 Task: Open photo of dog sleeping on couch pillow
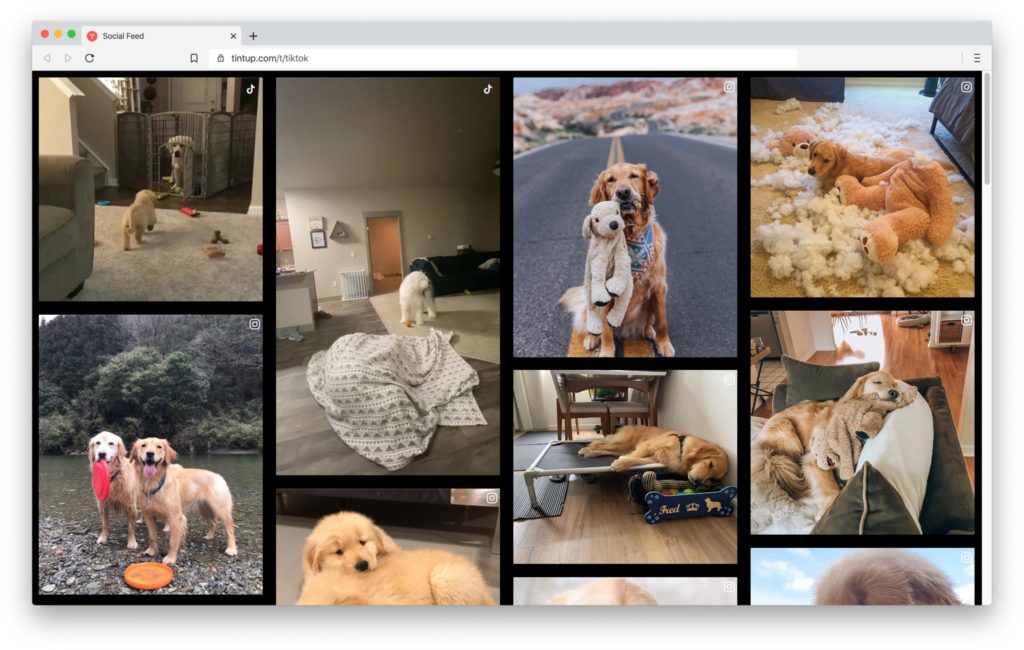coord(862,423)
